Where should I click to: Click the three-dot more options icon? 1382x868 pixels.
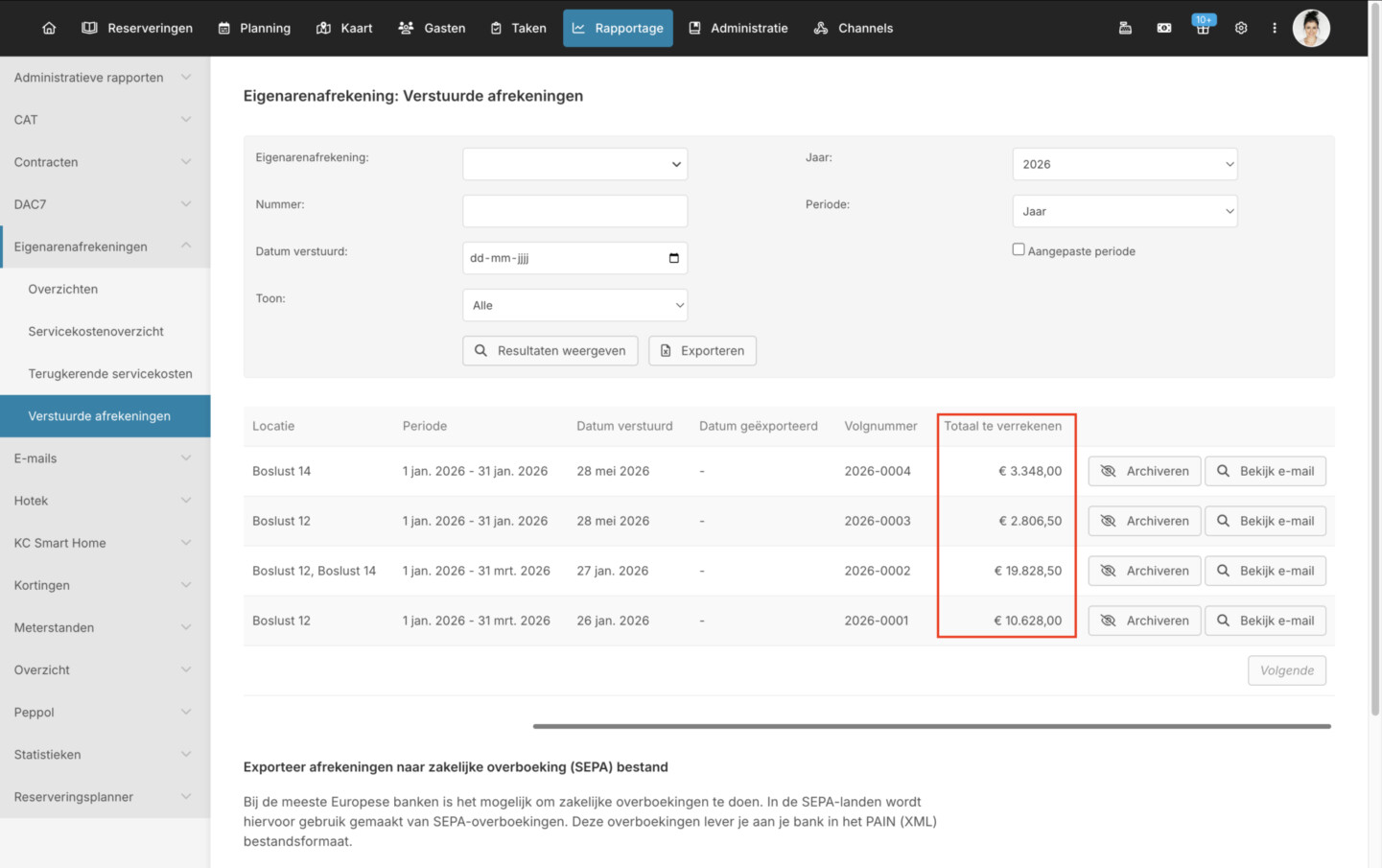(x=1275, y=28)
